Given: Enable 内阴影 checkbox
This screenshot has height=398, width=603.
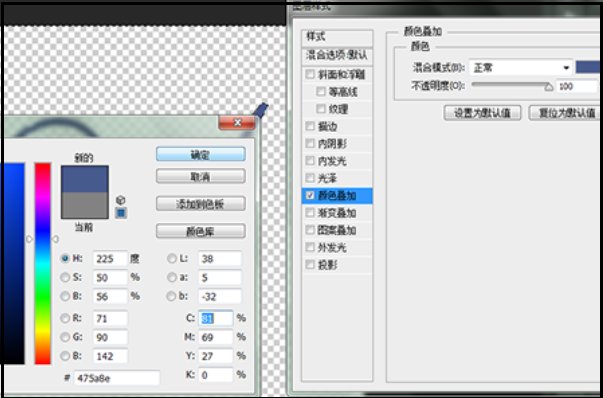Looking at the screenshot, I should tap(310, 143).
